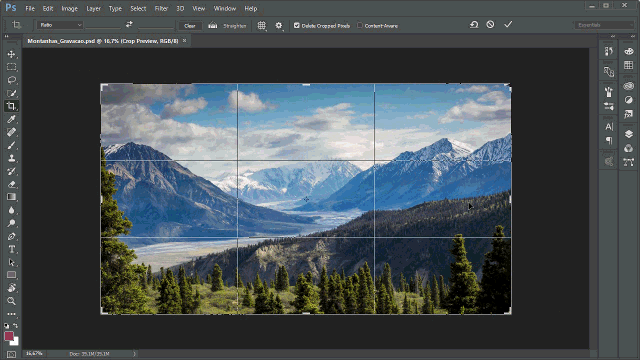
Task: Select the Pen tool
Action: [x=11, y=236]
